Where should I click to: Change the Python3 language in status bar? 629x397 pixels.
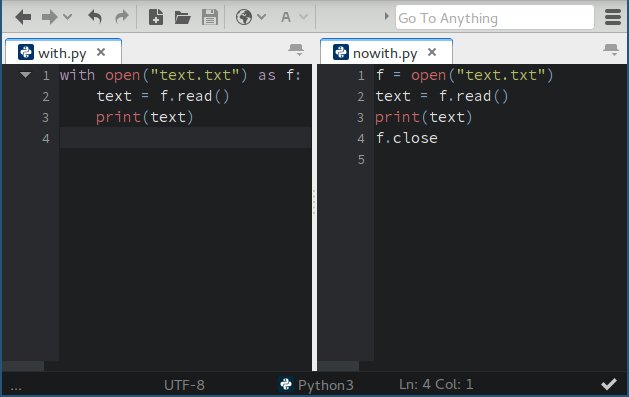click(326, 385)
